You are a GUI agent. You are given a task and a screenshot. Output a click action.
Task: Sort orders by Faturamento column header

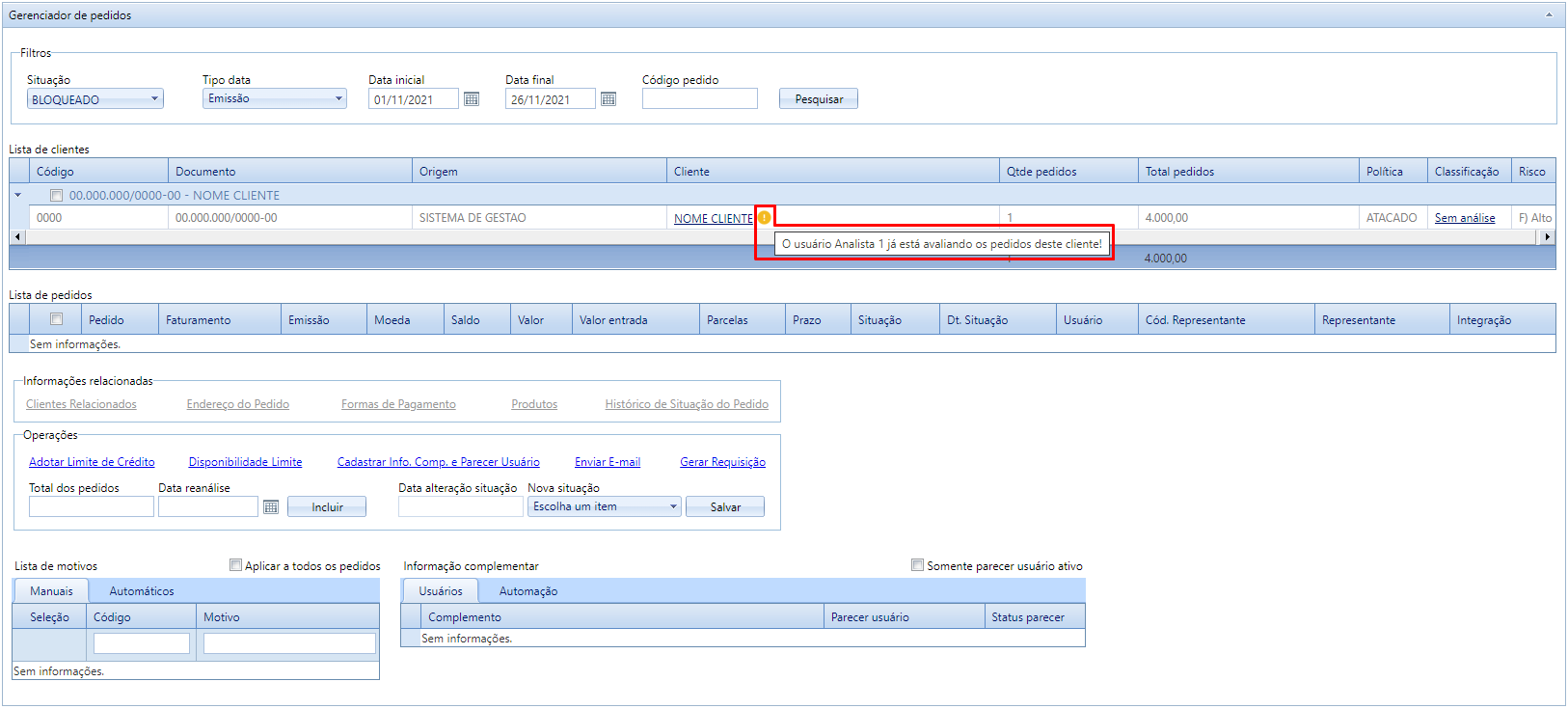[220, 319]
